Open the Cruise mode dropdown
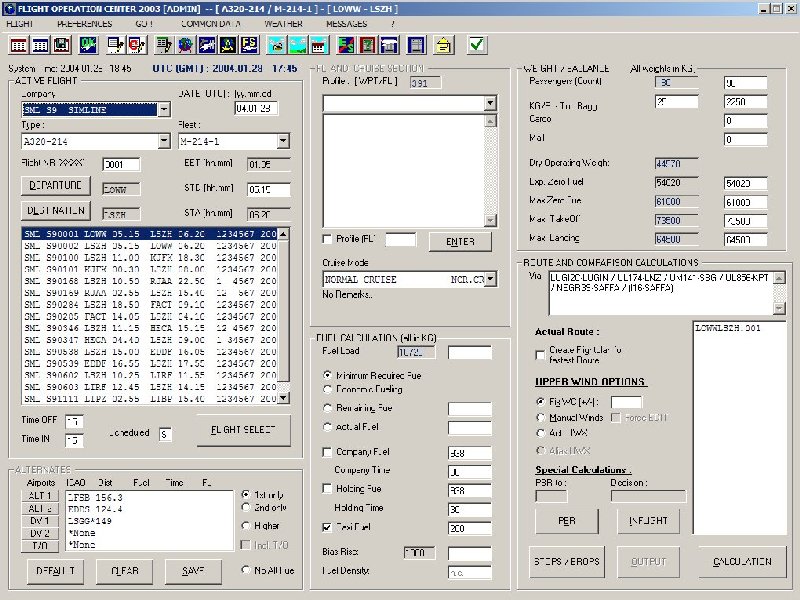 [x=490, y=281]
